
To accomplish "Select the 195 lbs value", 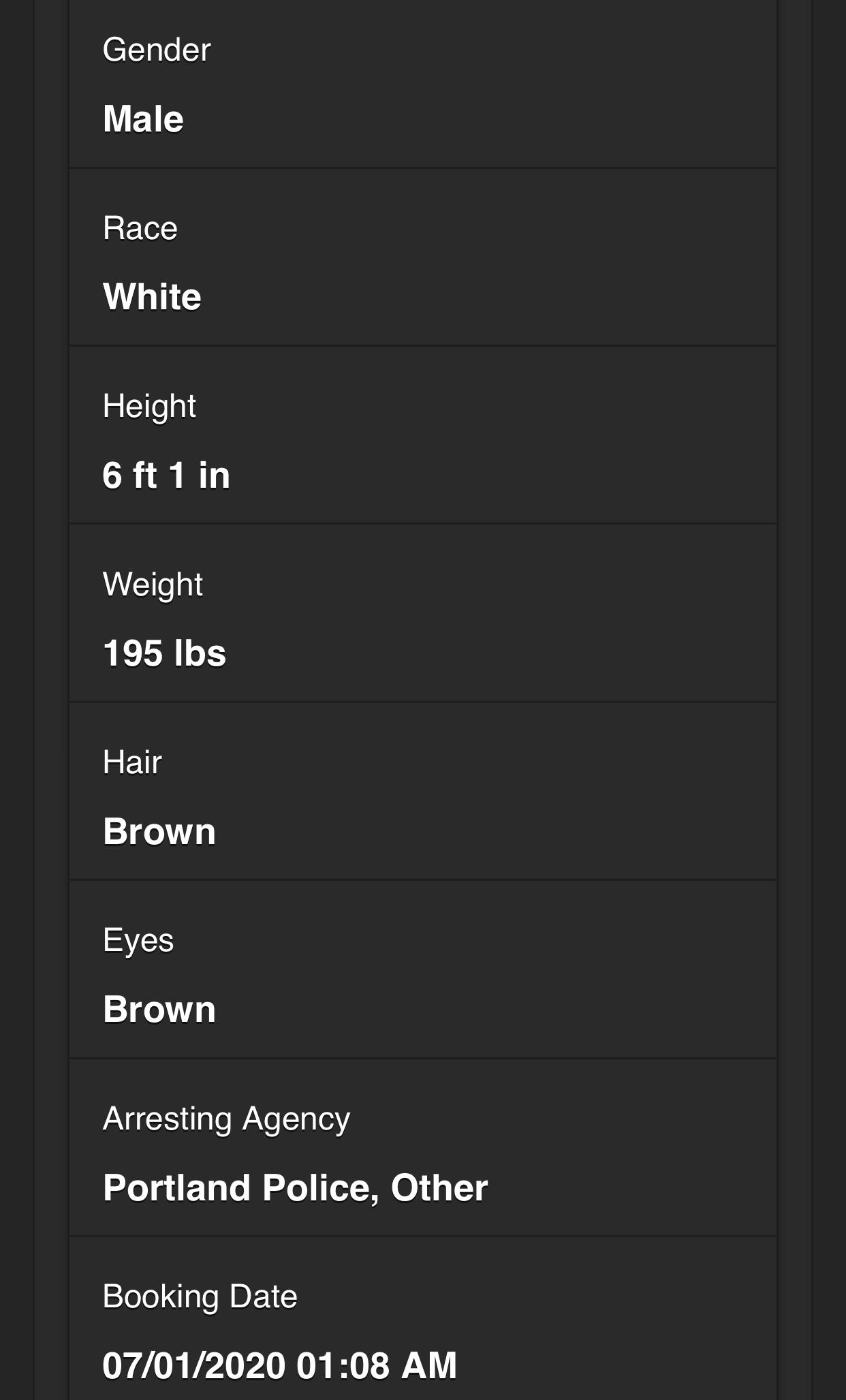I will pos(164,653).
